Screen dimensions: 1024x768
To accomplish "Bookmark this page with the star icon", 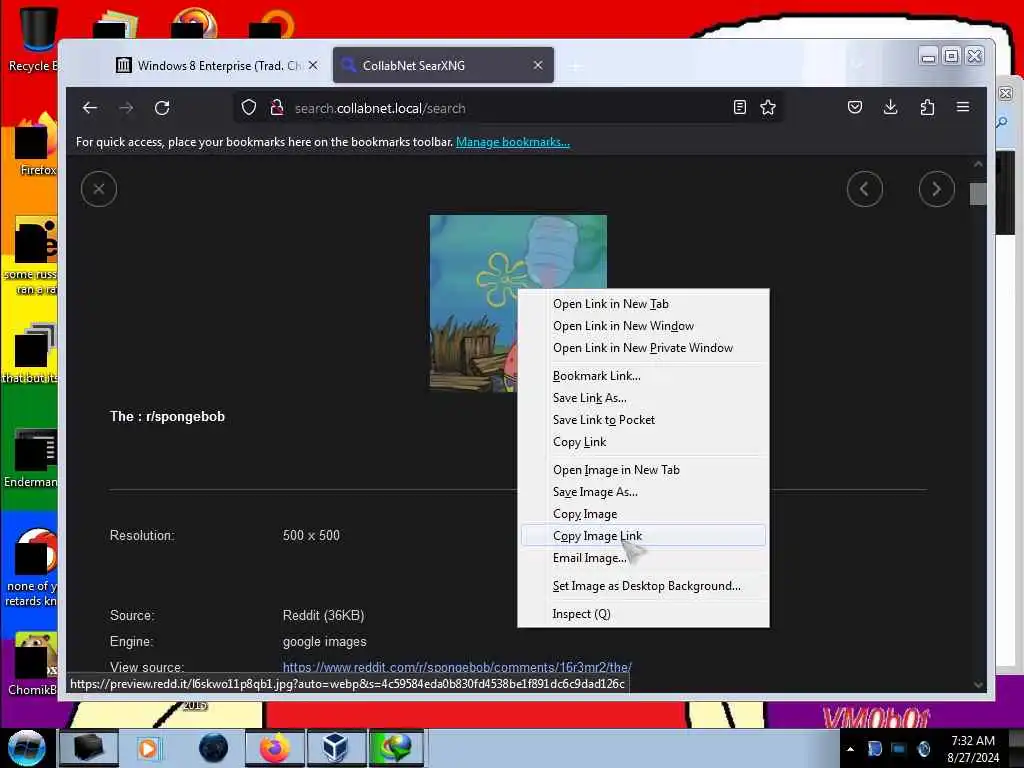I will 768,108.
